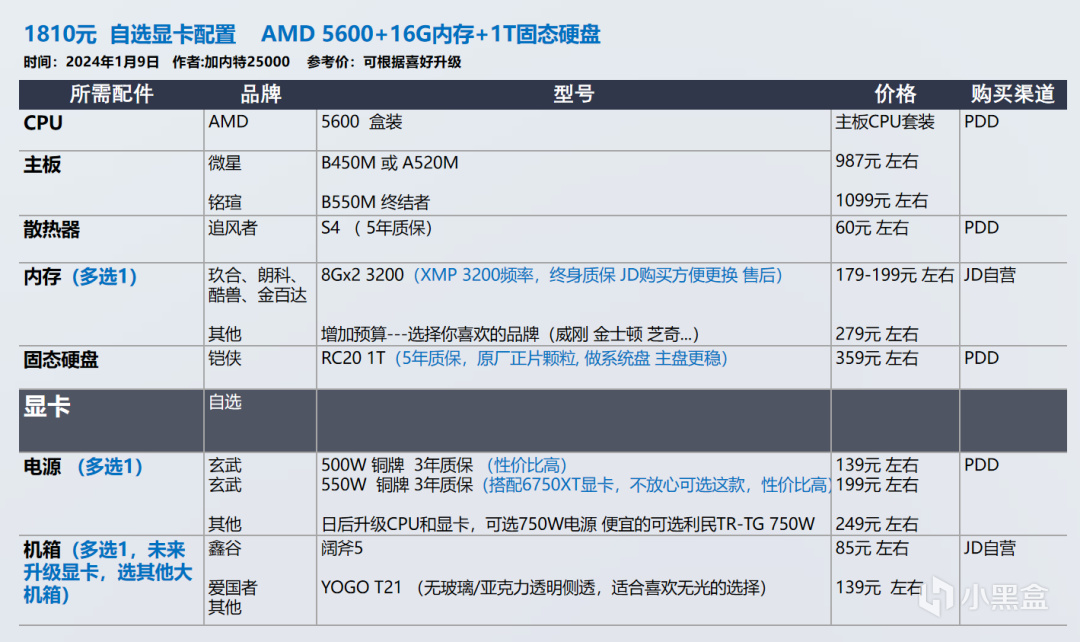Select the 固态硬盘 row label
The image size is (1080, 642).
61,359
